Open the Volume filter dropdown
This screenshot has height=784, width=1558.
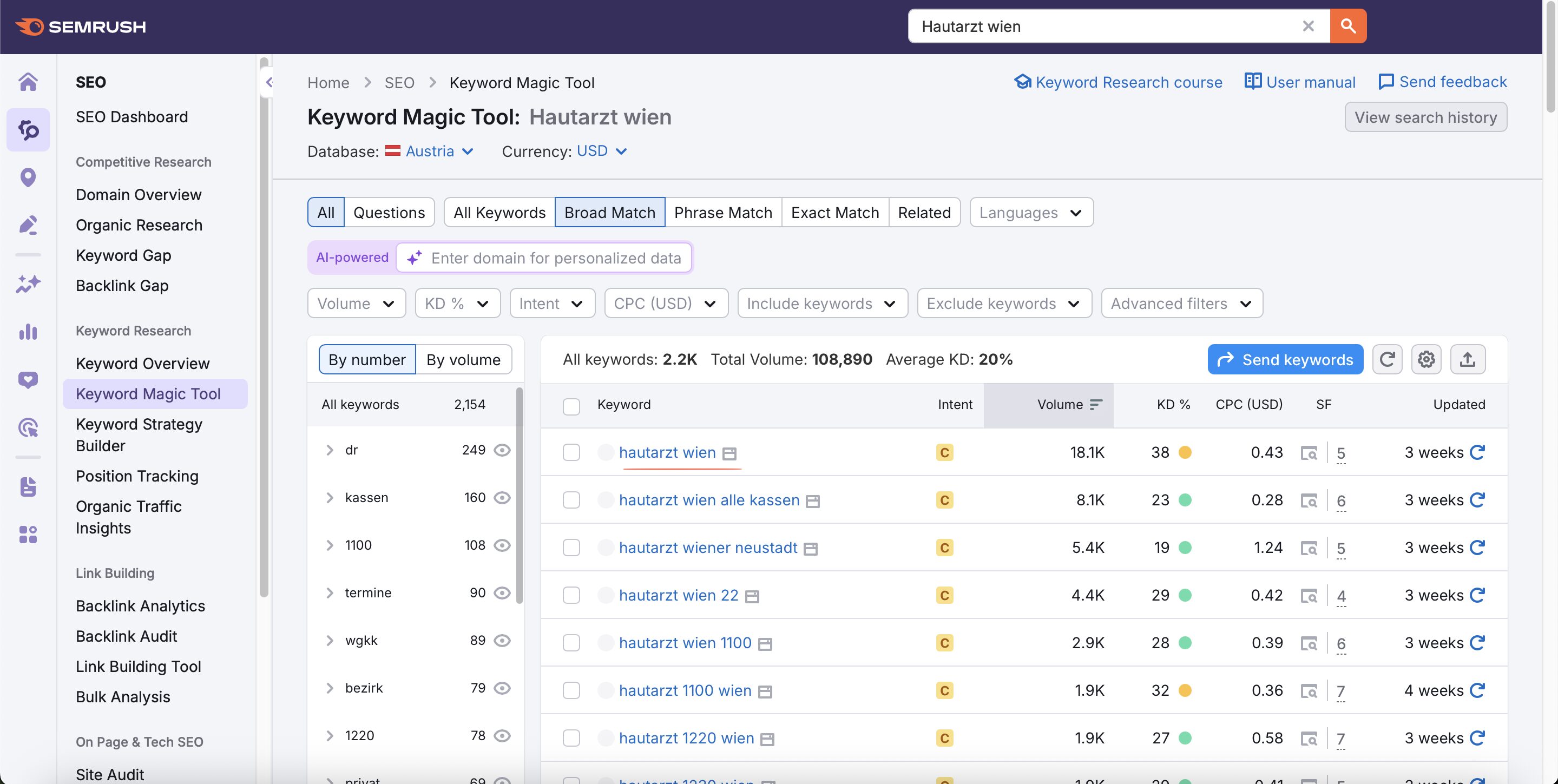point(356,304)
